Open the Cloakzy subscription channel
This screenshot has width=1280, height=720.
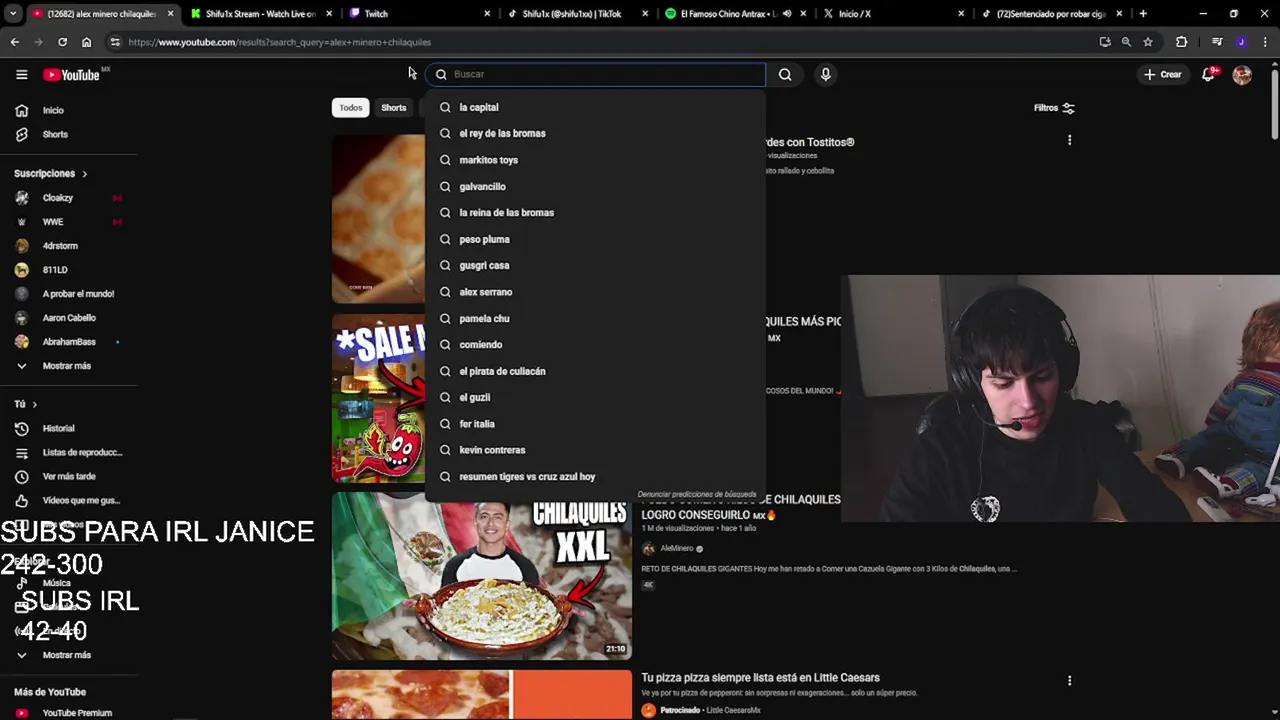(x=58, y=198)
